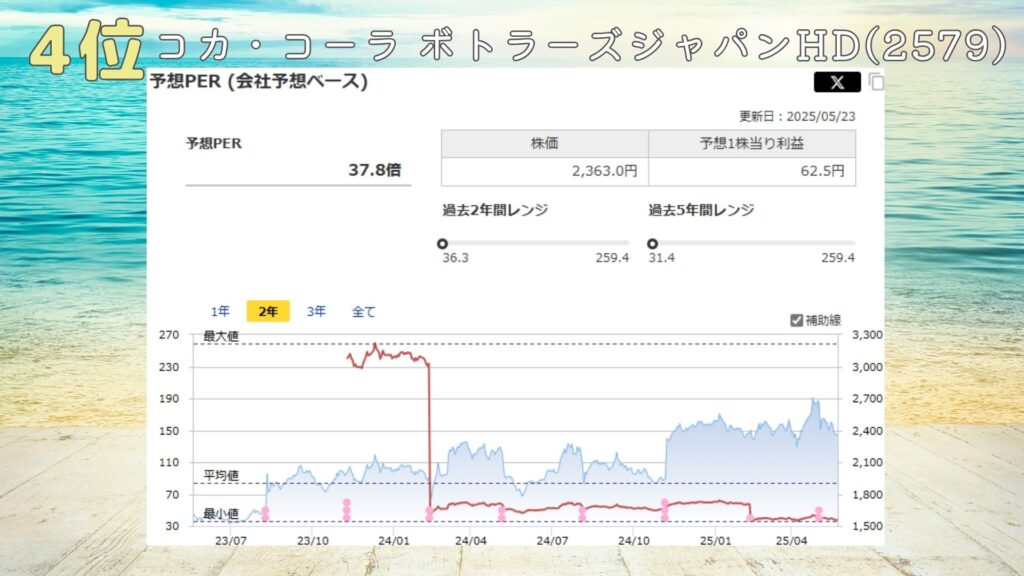The width and height of the screenshot is (1024, 576).
Task: Click the 過去5年間レンジ slider handle
Action: pos(653,243)
